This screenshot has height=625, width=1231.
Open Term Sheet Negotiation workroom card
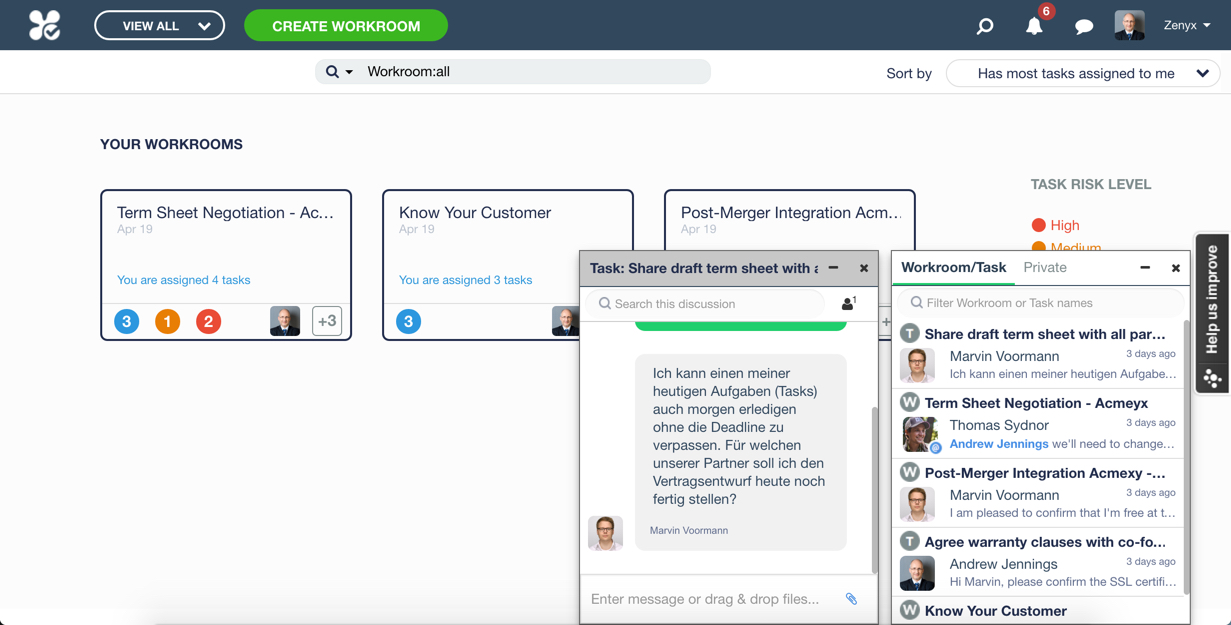[226, 265]
